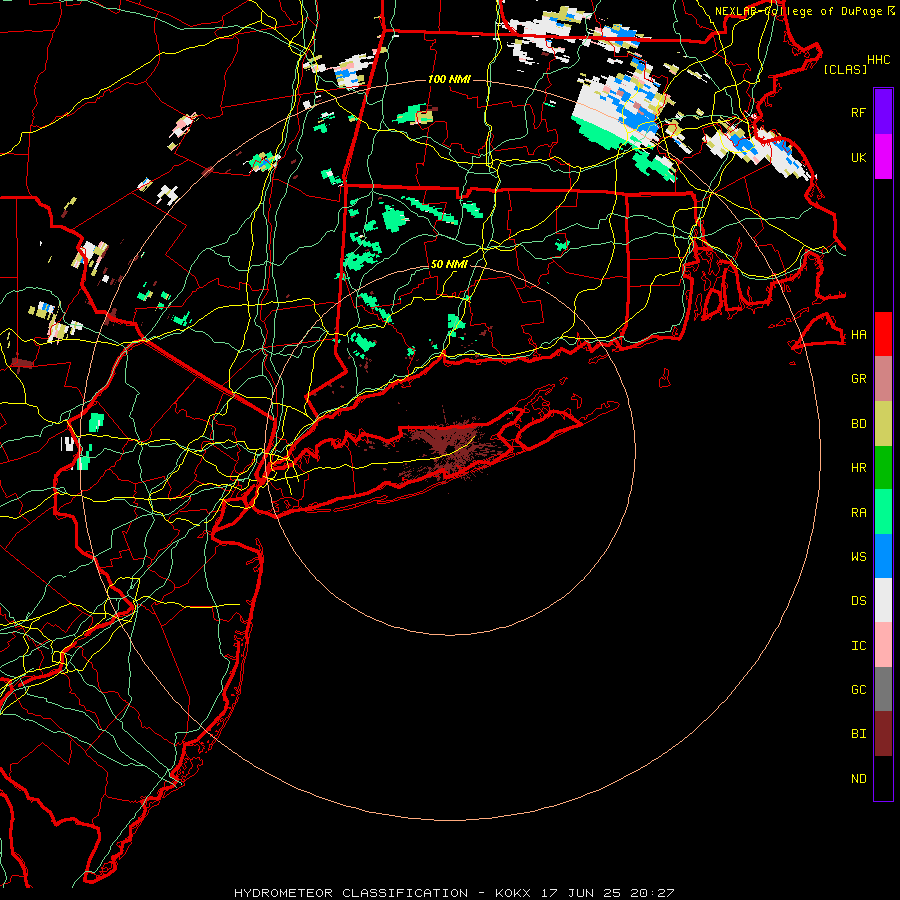Click the 'RA' legend label

pos(858,513)
